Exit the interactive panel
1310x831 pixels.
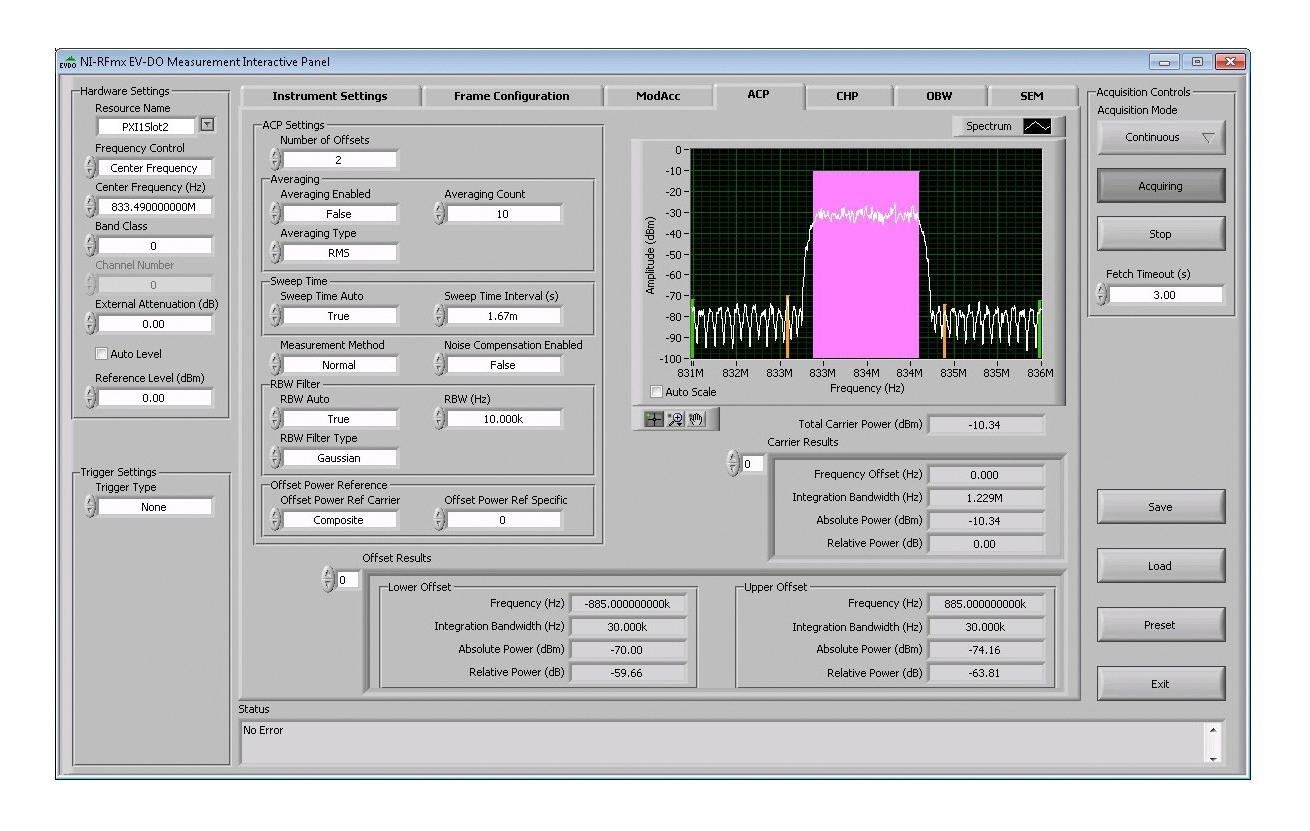pyautogui.click(x=1160, y=684)
